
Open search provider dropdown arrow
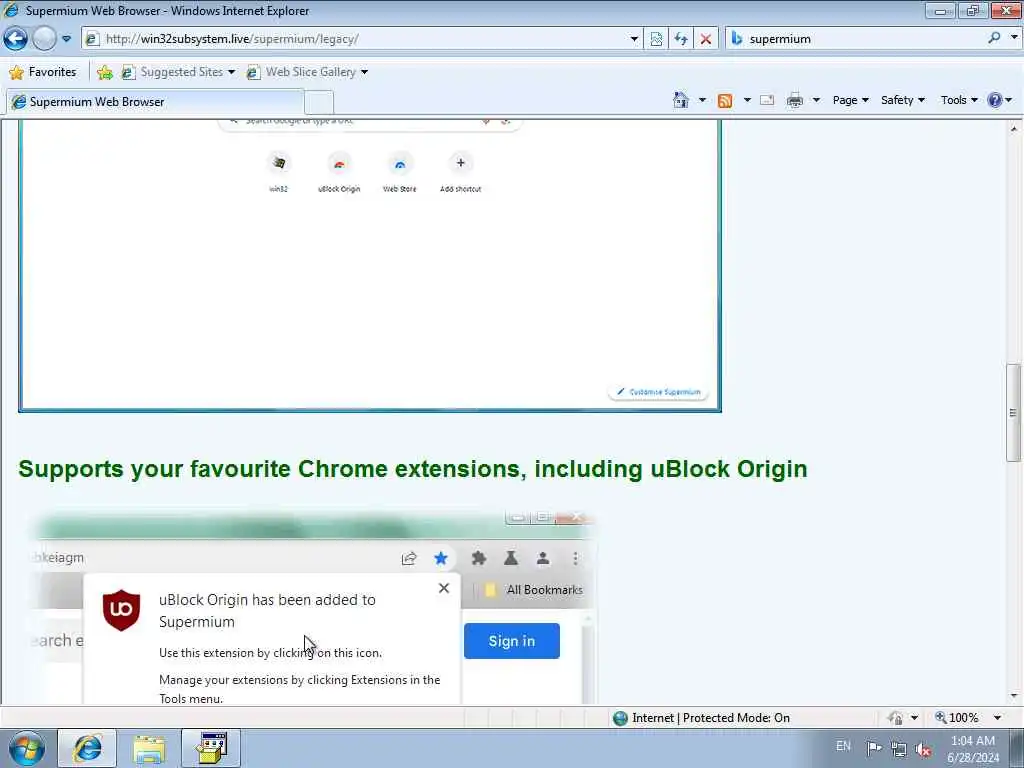(1014, 38)
